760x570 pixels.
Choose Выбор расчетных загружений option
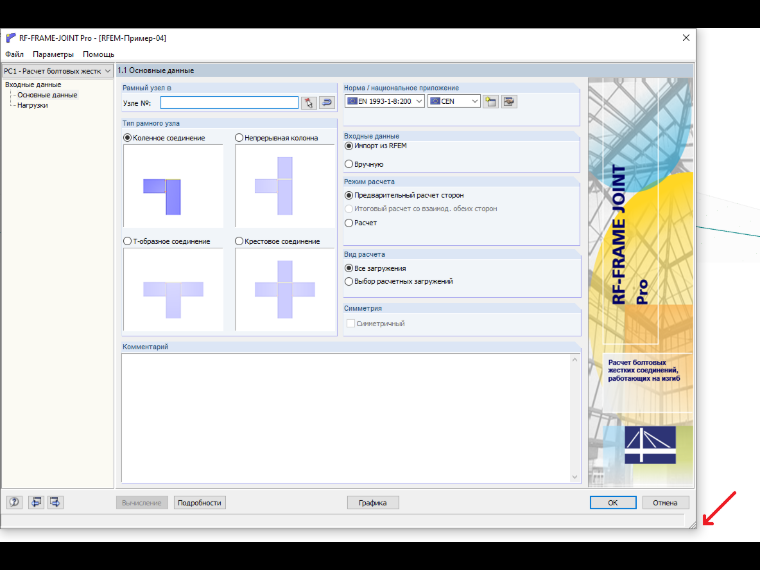click(x=348, y=281)
